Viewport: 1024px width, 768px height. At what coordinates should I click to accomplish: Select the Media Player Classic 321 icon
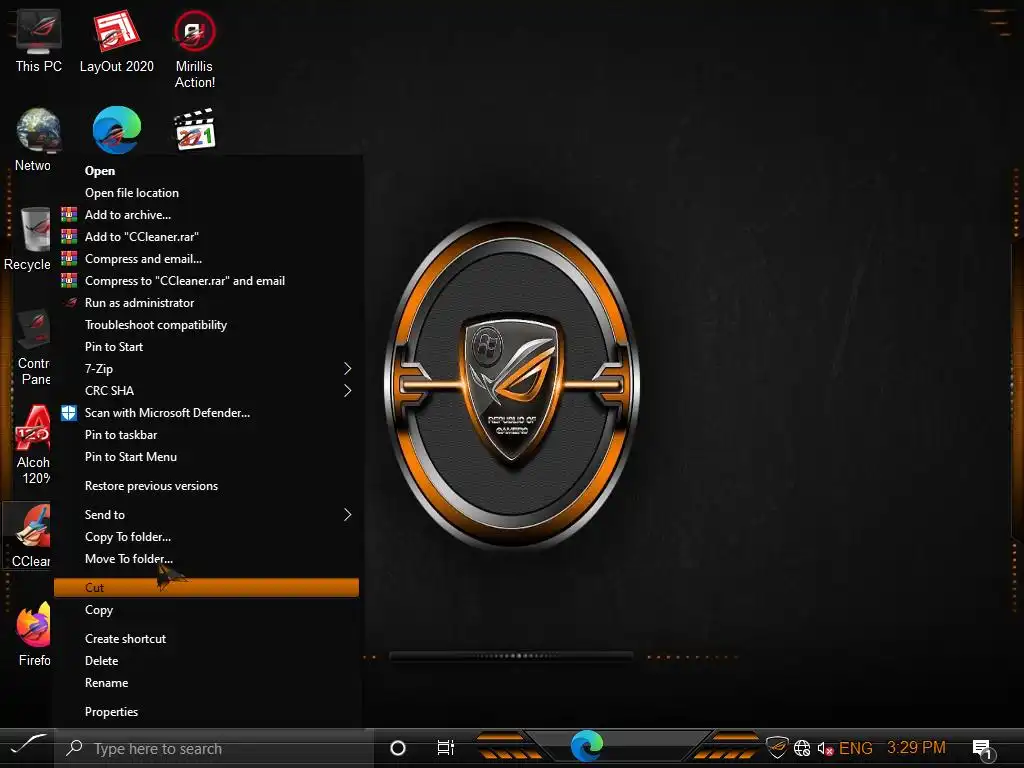pos(195,130)
